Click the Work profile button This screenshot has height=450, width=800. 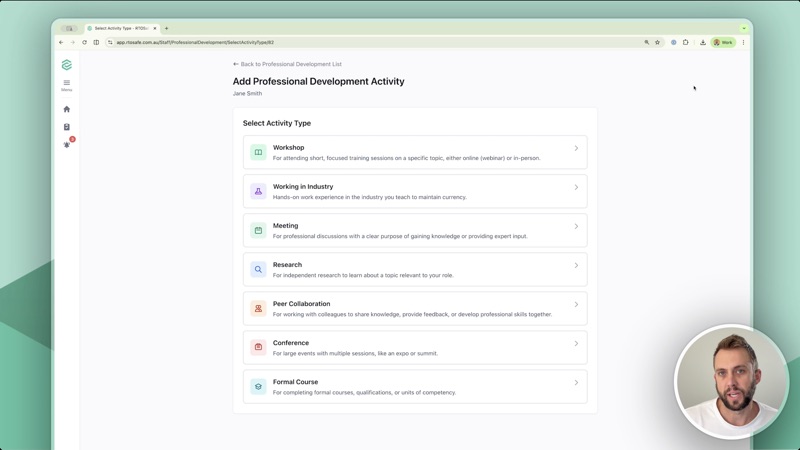tap(723, 42)
